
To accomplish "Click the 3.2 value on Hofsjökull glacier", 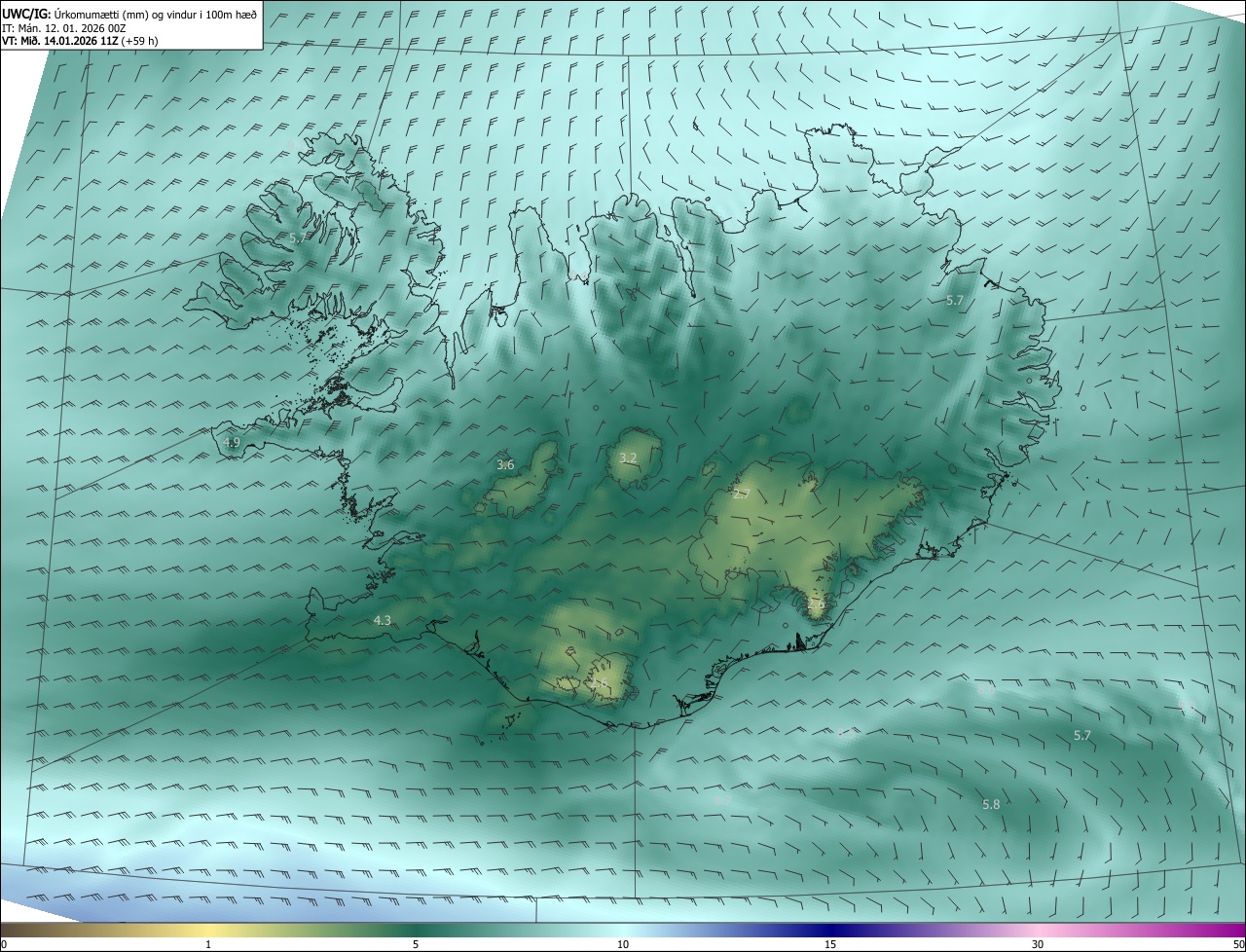I will (628, 458).
